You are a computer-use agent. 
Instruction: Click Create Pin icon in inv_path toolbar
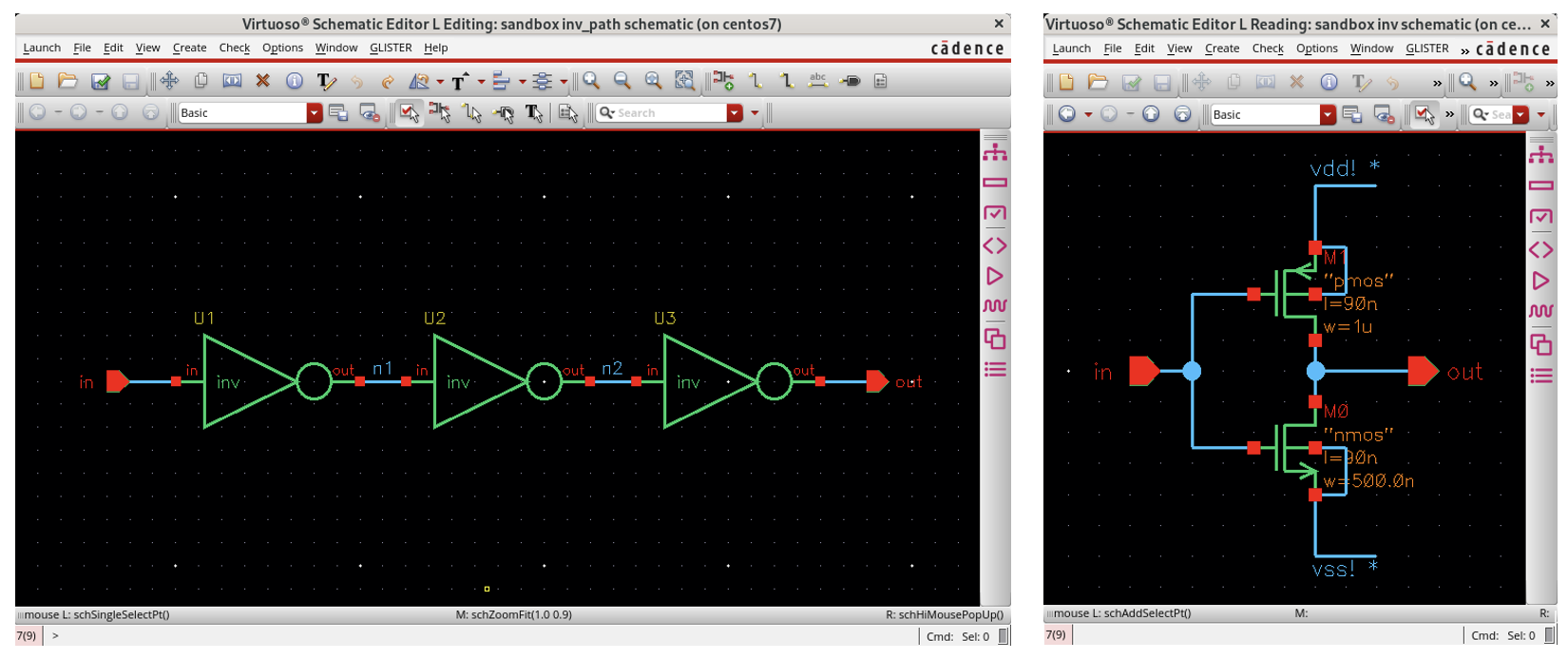pos(851,82)
